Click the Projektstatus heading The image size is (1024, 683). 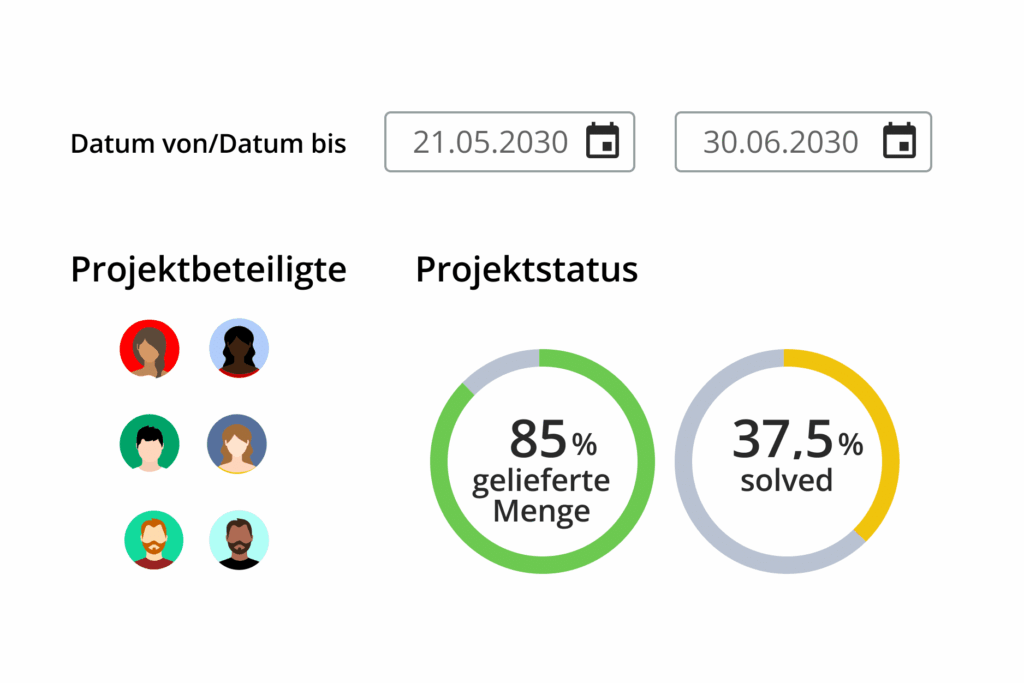click(x=526, y=270)
